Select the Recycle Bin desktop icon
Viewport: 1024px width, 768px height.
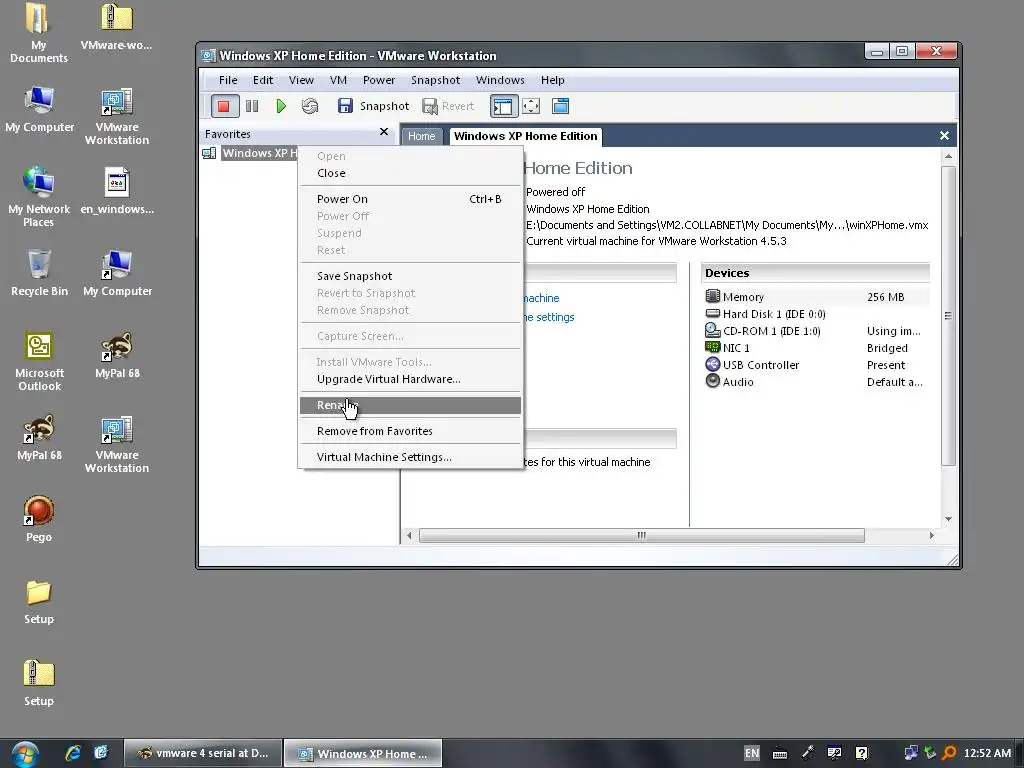[39, 273]
